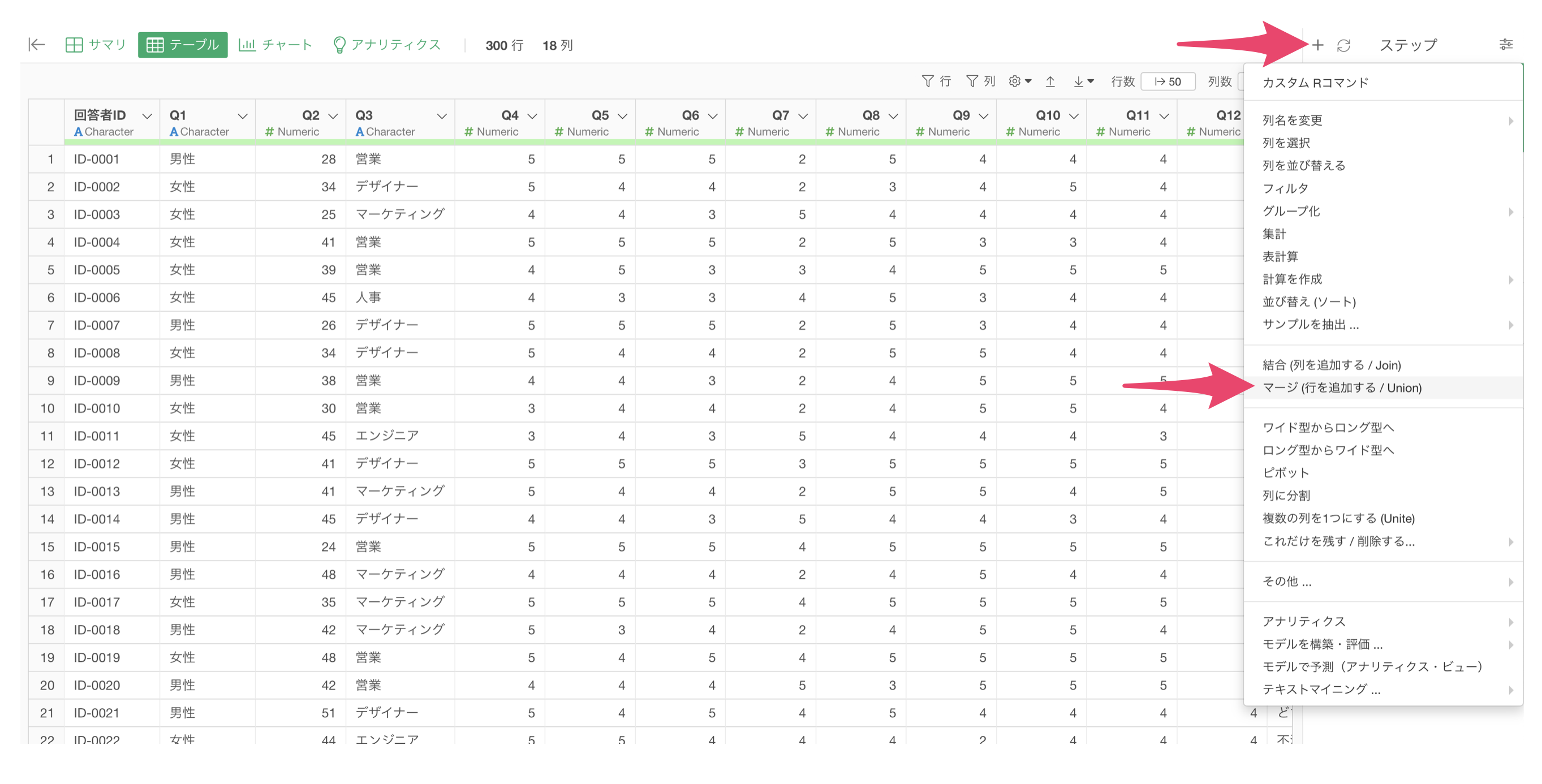Click the 行数 input field showing 50
Viewport: 1542px width, 784px height.
[x=1168, y=81]
